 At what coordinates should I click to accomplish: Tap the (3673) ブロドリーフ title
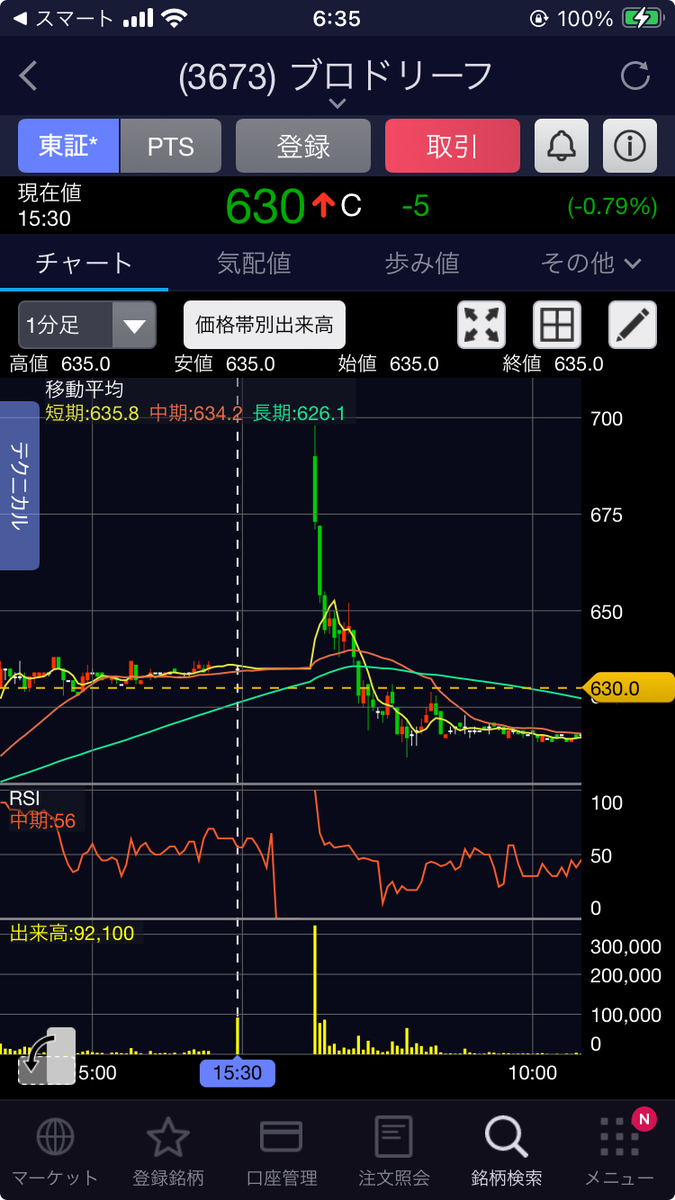coord(336,77)
